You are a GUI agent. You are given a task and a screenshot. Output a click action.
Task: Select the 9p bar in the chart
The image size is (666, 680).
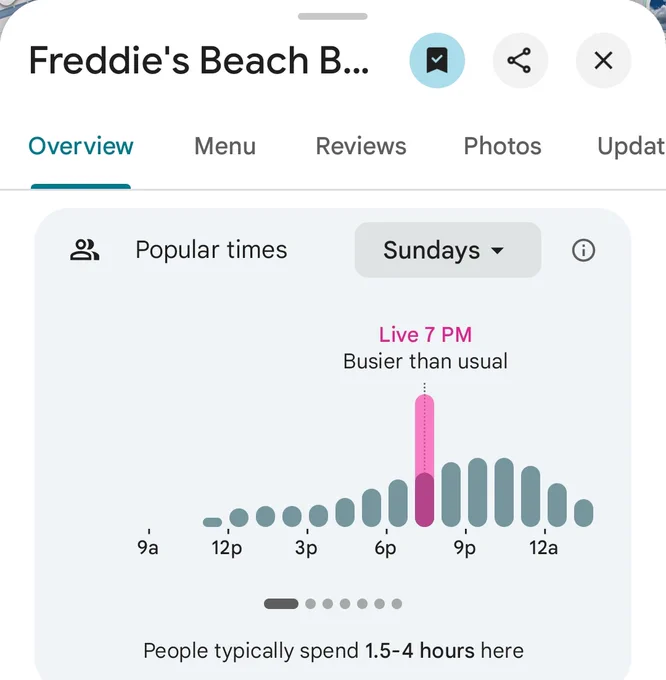(477, 492)
